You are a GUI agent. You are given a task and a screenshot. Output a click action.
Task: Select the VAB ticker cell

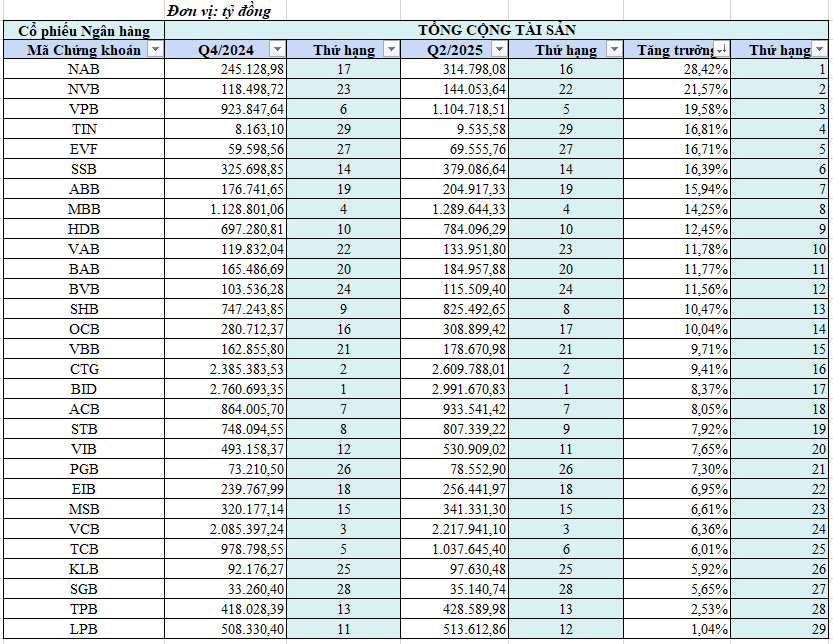click(84, 249)
